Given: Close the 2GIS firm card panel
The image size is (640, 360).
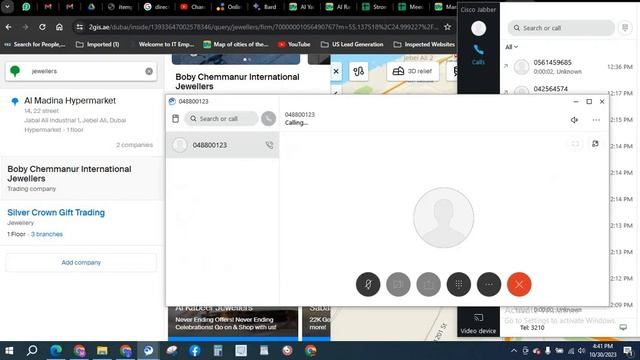Looking at the screenshot, I should (336, 71).
